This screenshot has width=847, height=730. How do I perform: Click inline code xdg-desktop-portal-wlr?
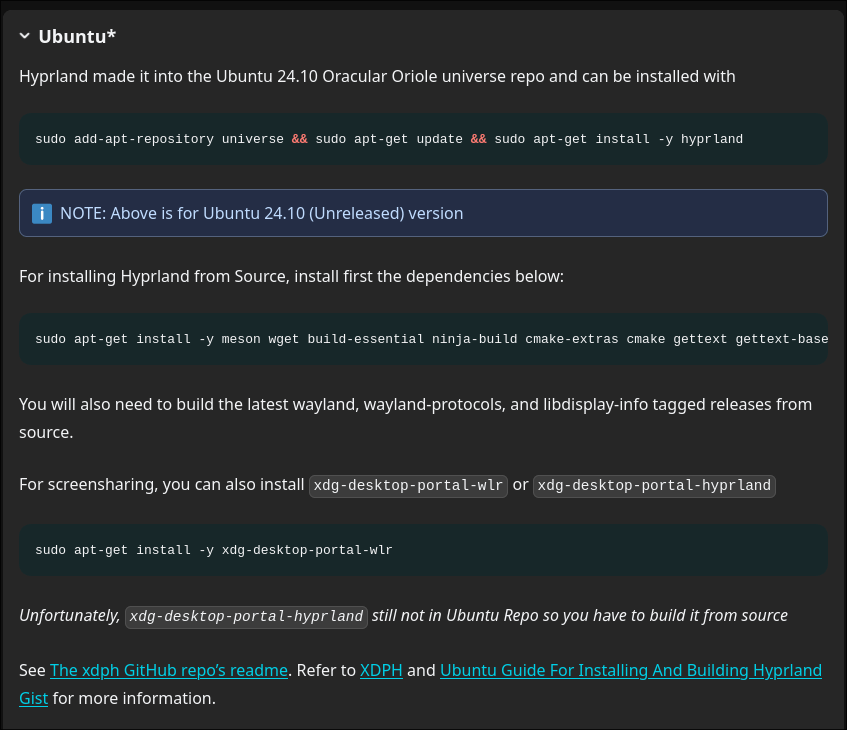click(408, 485)
